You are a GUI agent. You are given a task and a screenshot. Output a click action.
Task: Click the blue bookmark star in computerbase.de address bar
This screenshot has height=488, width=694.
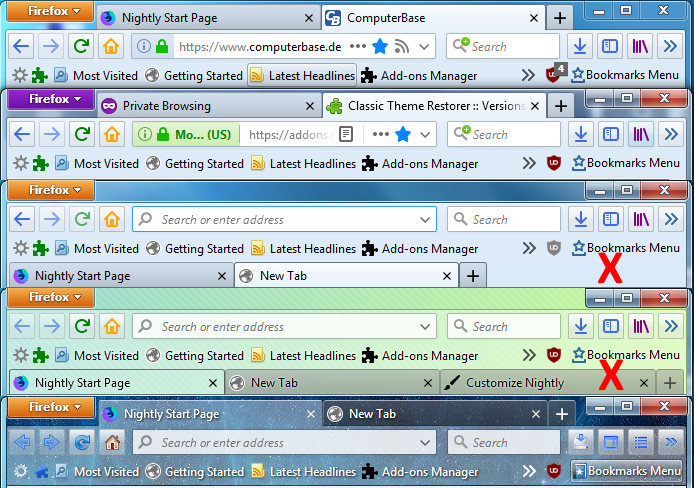click(x=380, y=46)
